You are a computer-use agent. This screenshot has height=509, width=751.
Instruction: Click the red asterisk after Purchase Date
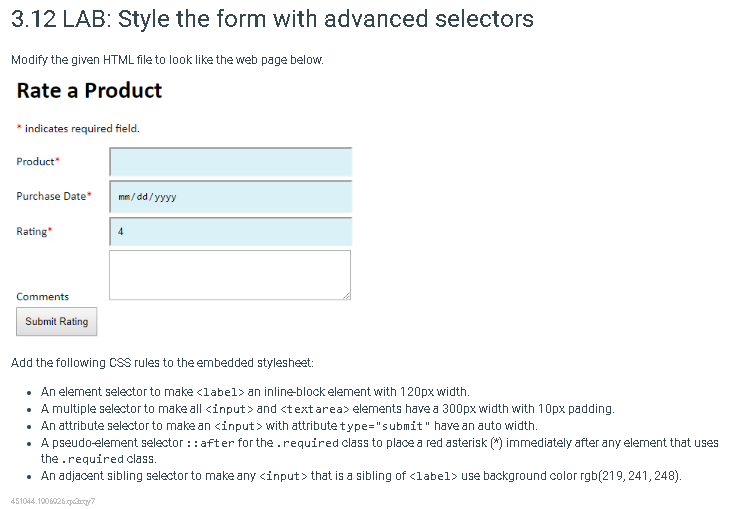(x=89, y=194)
